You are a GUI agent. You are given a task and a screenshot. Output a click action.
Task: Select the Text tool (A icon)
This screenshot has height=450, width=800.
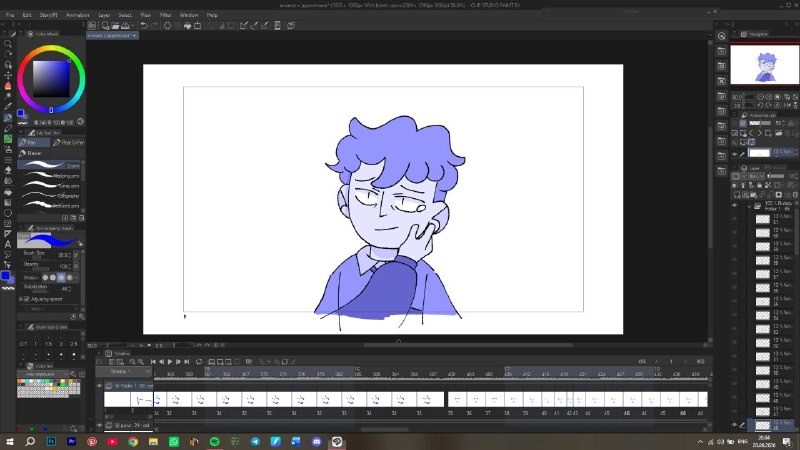[x=8, y=244]
